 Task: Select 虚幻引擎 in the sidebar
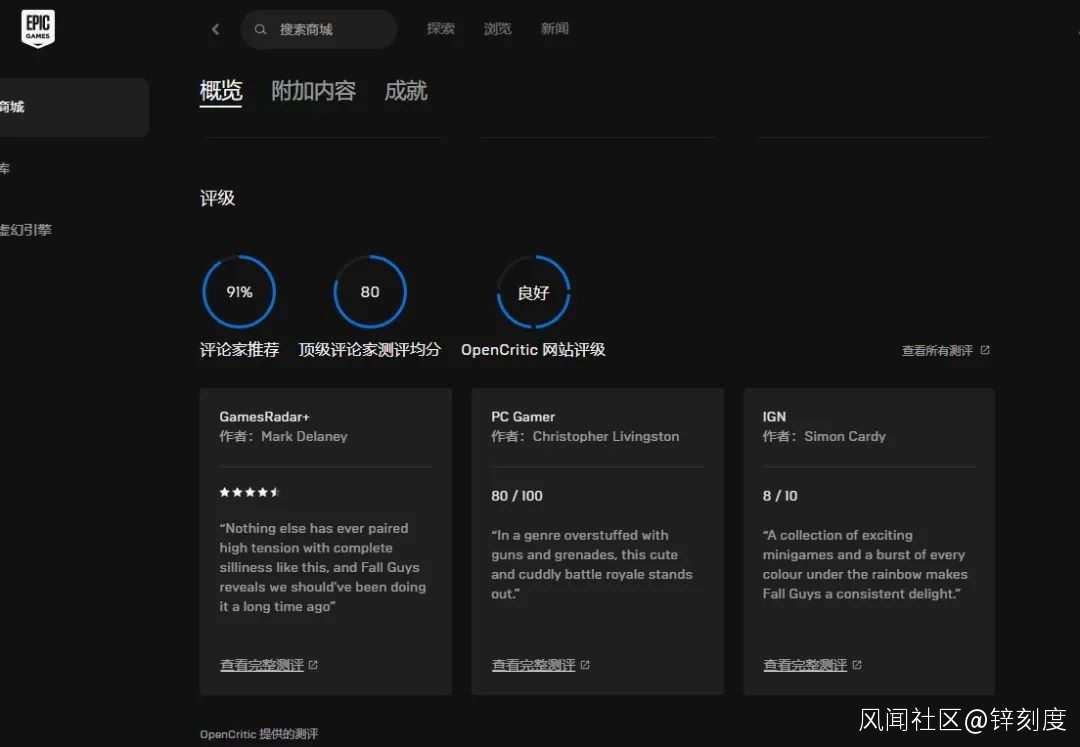point(26,230)
